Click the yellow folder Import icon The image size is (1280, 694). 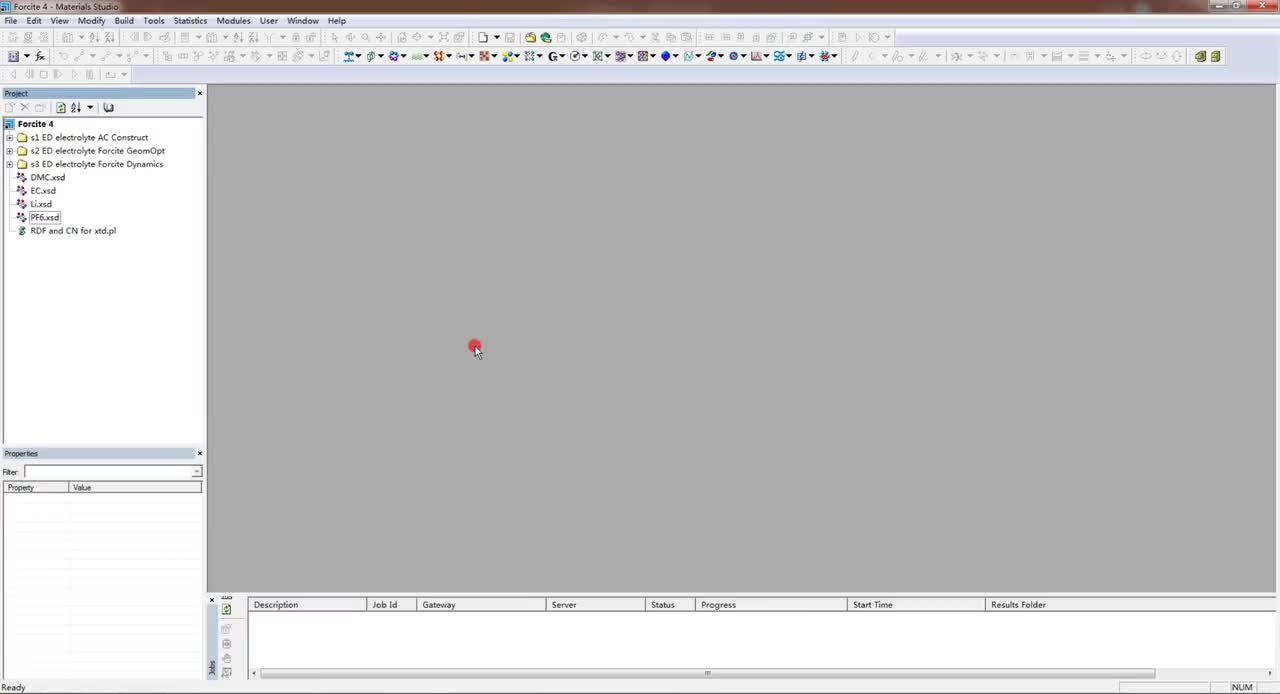[x=530, y=37]
